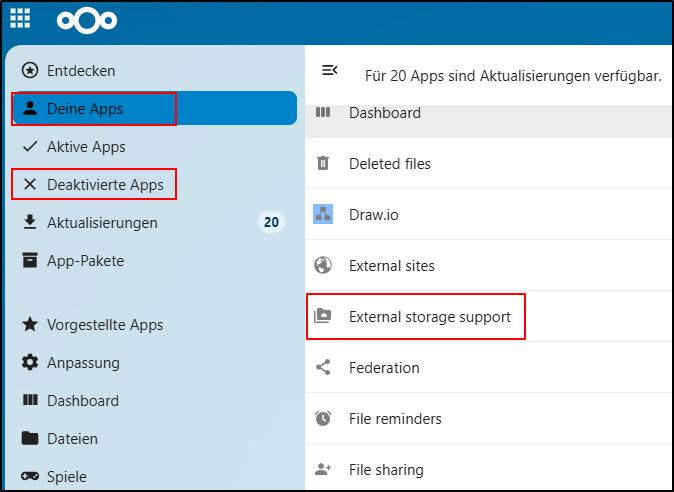The width and height of the screenshot is (674, 492).
Task: Open the app grid launcher icon
Action: (20, 19)
